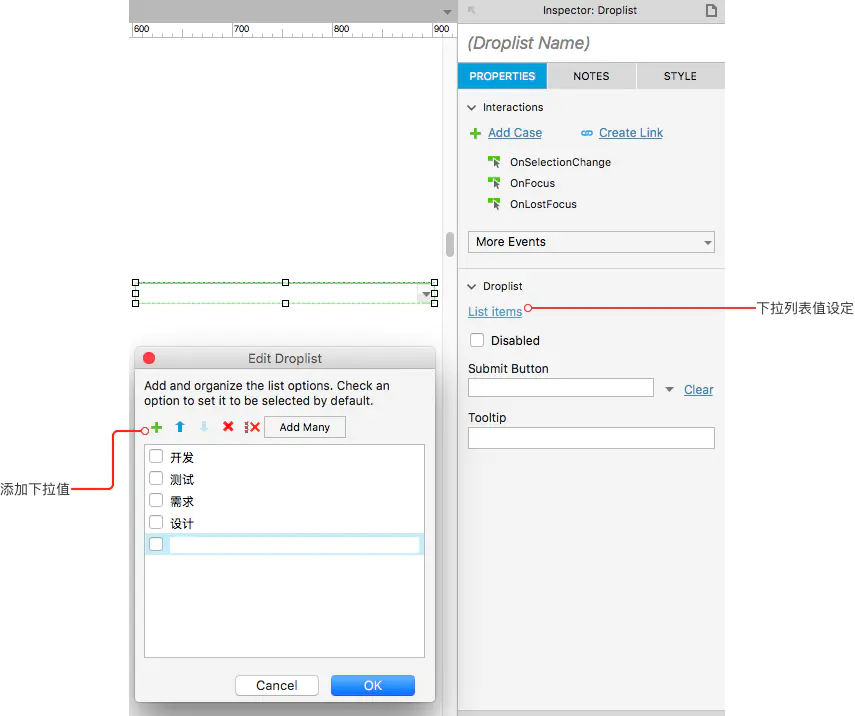Open the List items link
855x716 pixels.
[x=495, y=312]
